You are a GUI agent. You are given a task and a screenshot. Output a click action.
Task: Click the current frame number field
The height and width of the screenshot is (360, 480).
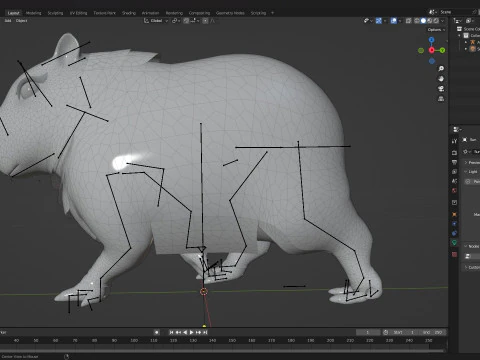368,332
